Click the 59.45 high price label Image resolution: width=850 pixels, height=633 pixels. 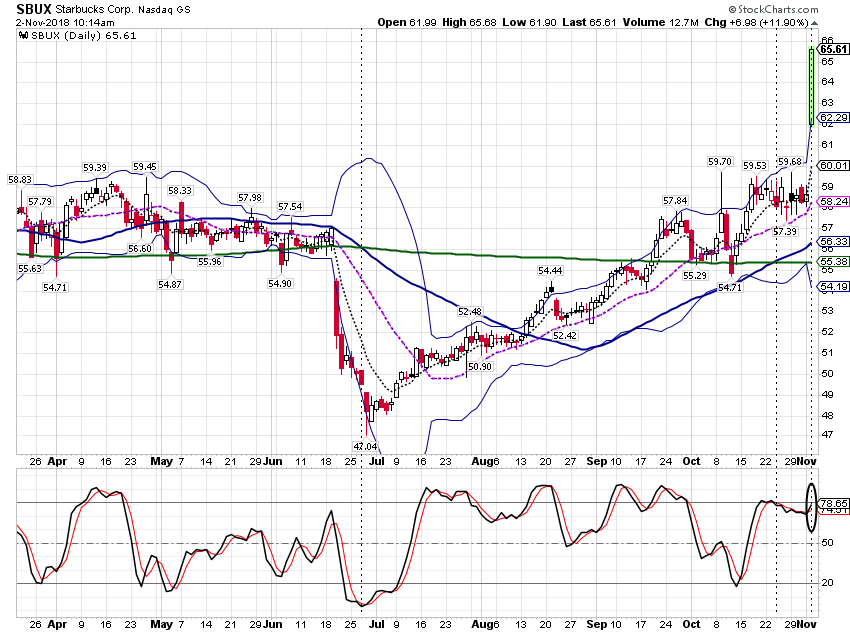coord(145,166)
